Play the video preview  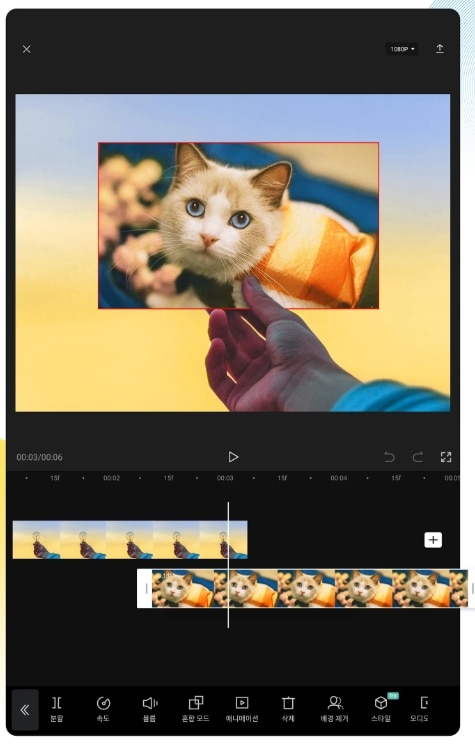click(233, 457)
